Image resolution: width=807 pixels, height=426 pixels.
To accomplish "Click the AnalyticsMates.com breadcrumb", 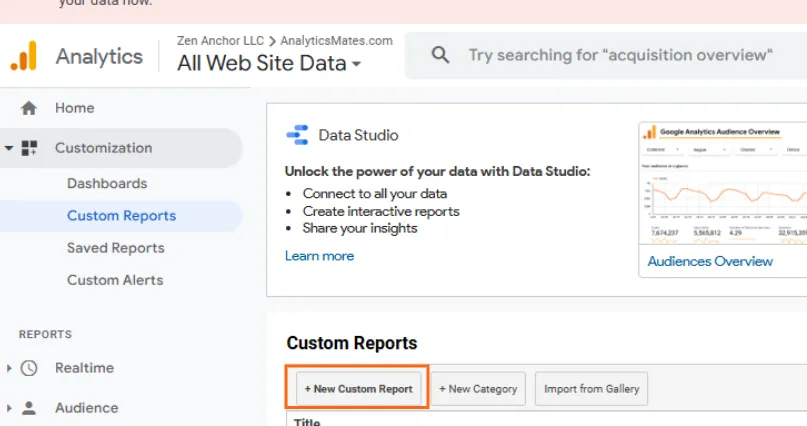I will tap(337, 41).
